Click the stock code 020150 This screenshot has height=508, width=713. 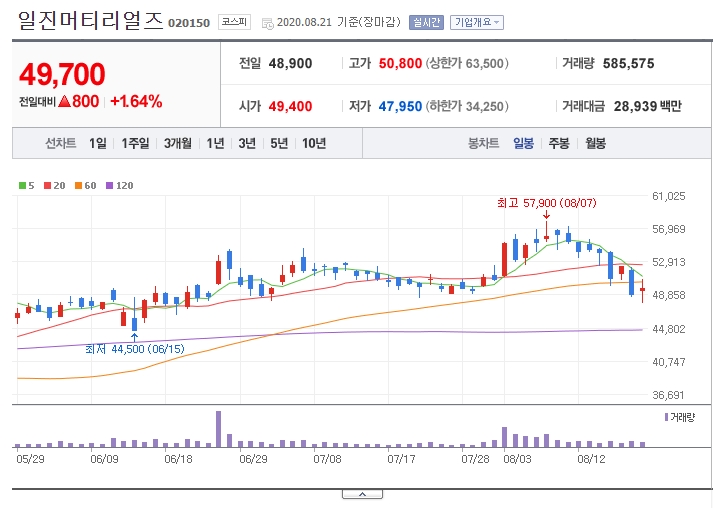[x=189, y=23]
